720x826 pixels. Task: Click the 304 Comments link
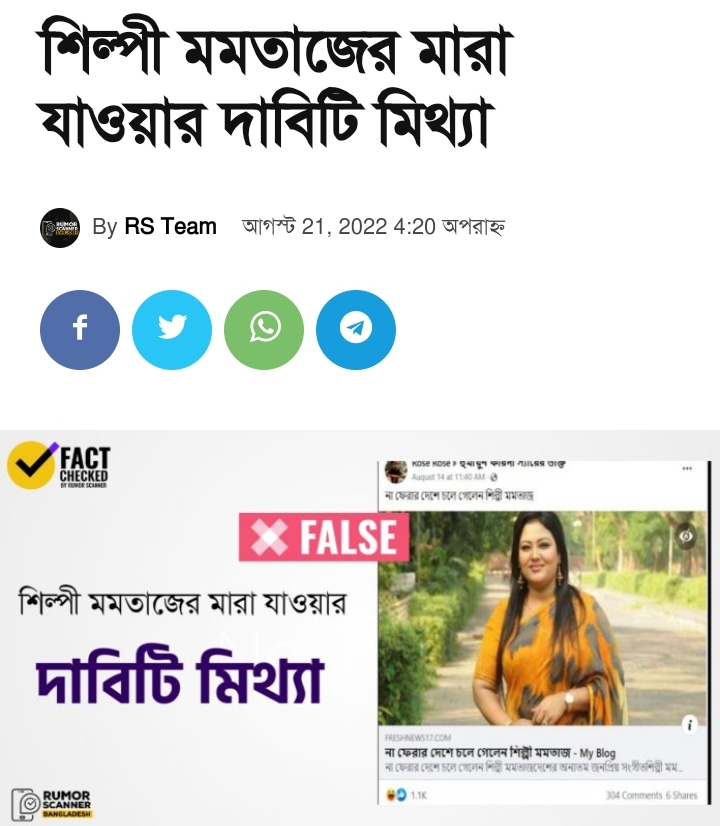coord(634,795)
